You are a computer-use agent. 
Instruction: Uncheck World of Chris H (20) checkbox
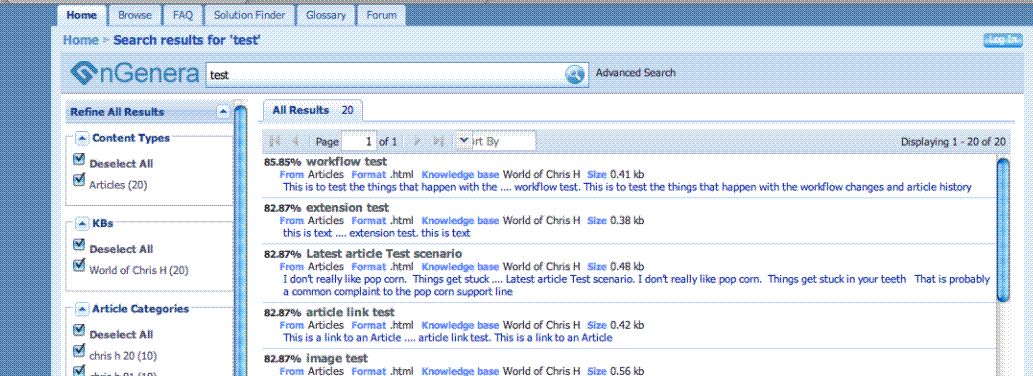pyautogui.click(x=80, y=265)
